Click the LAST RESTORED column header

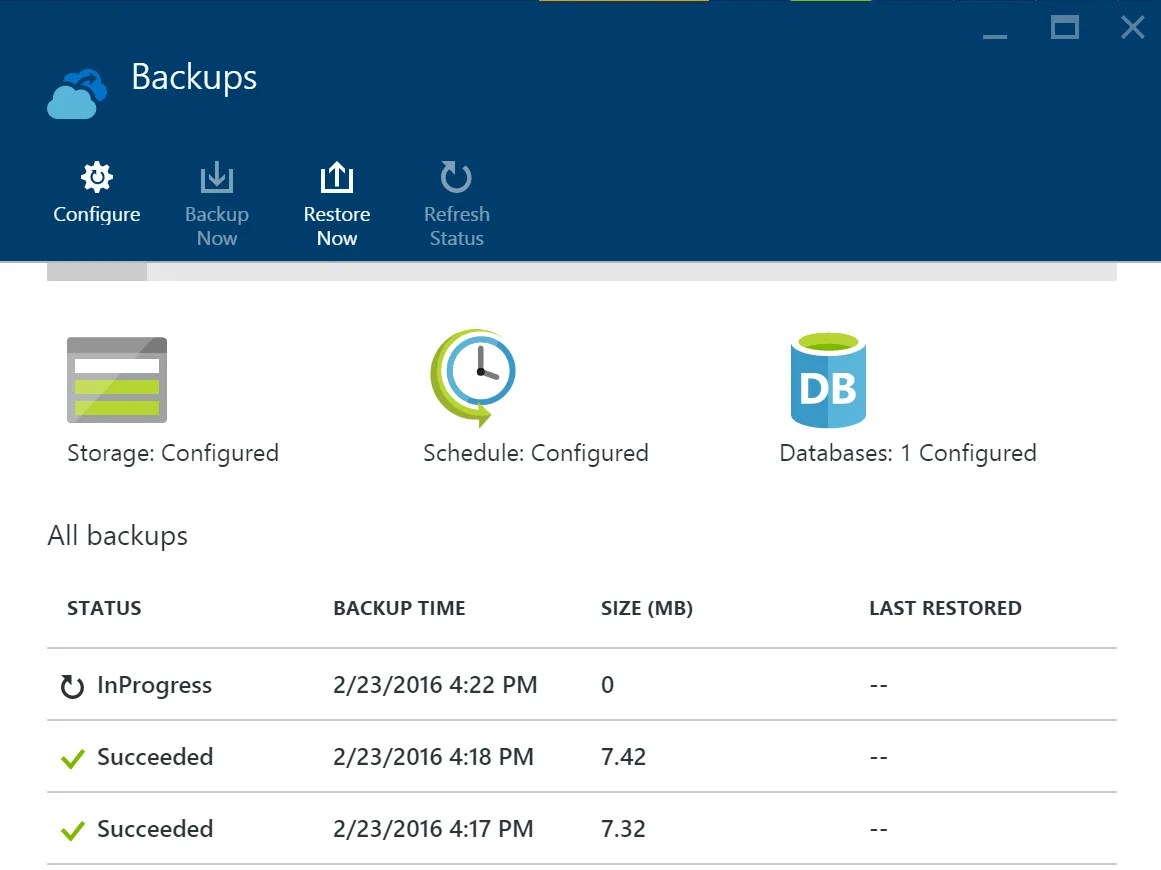(946, 608)
